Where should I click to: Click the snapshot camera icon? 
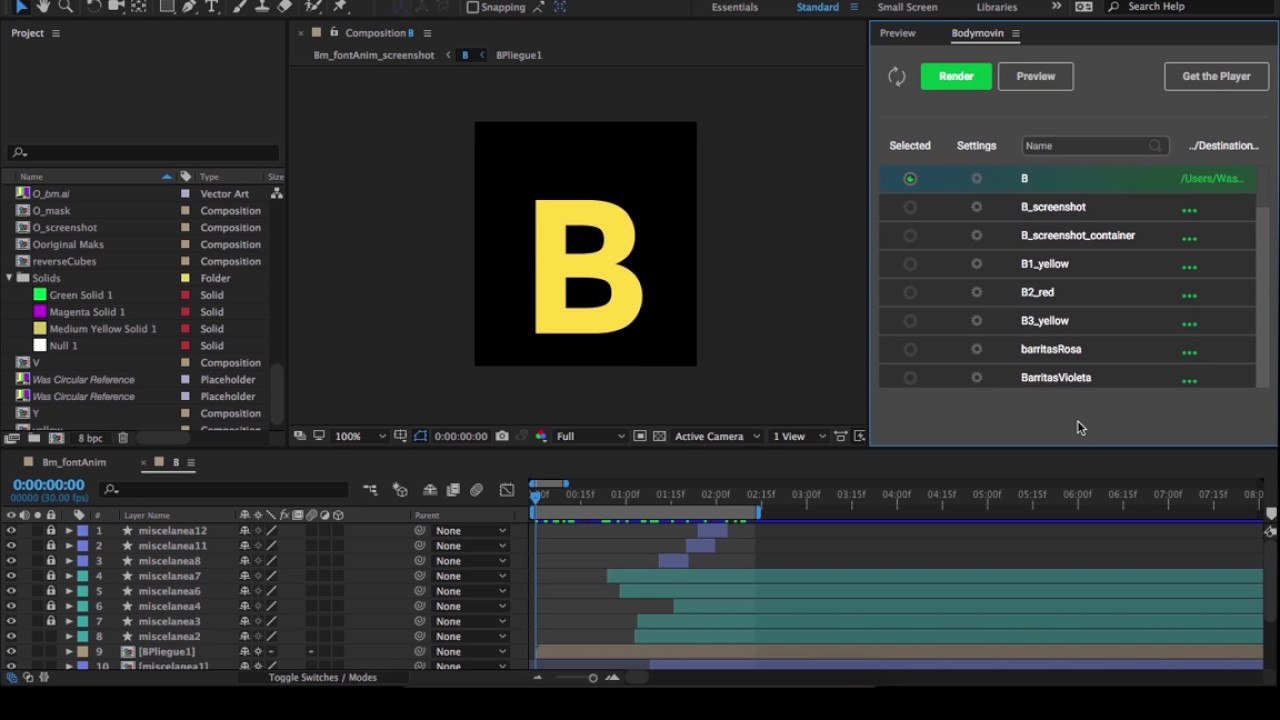click(502, 436)
